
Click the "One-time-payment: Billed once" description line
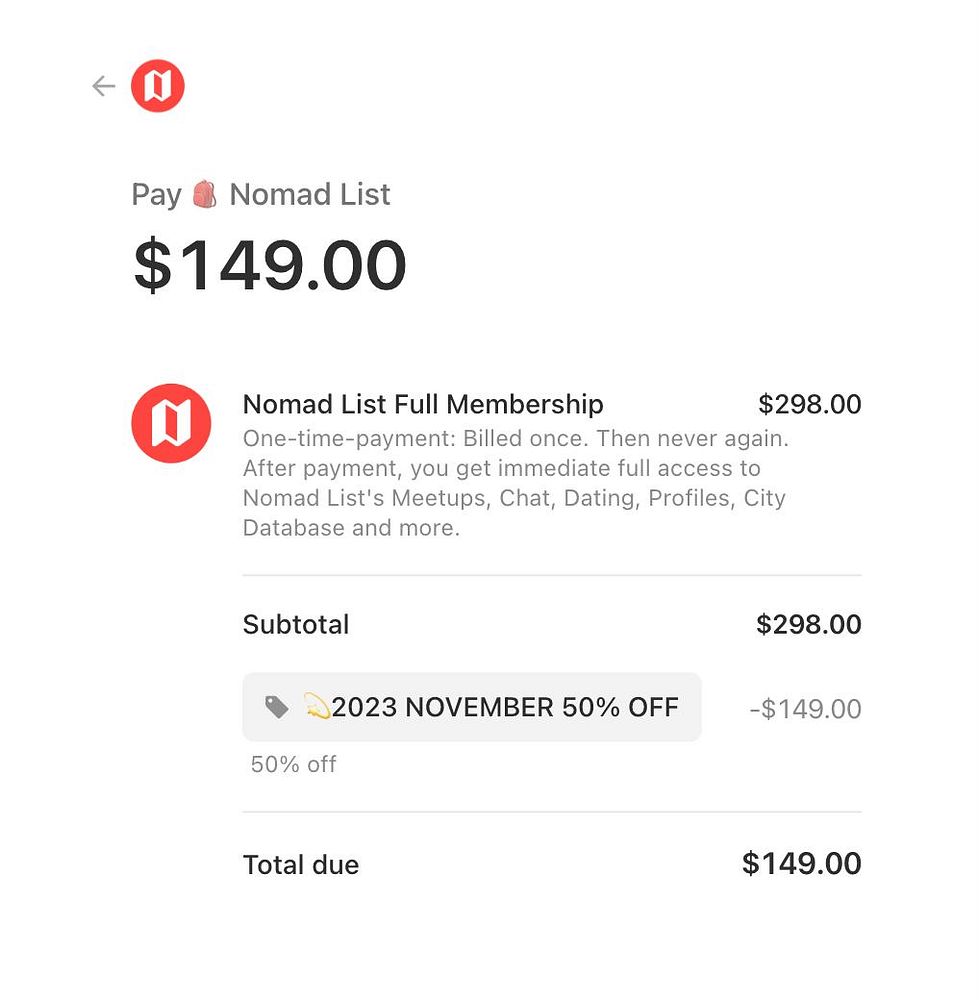[516, 438]
